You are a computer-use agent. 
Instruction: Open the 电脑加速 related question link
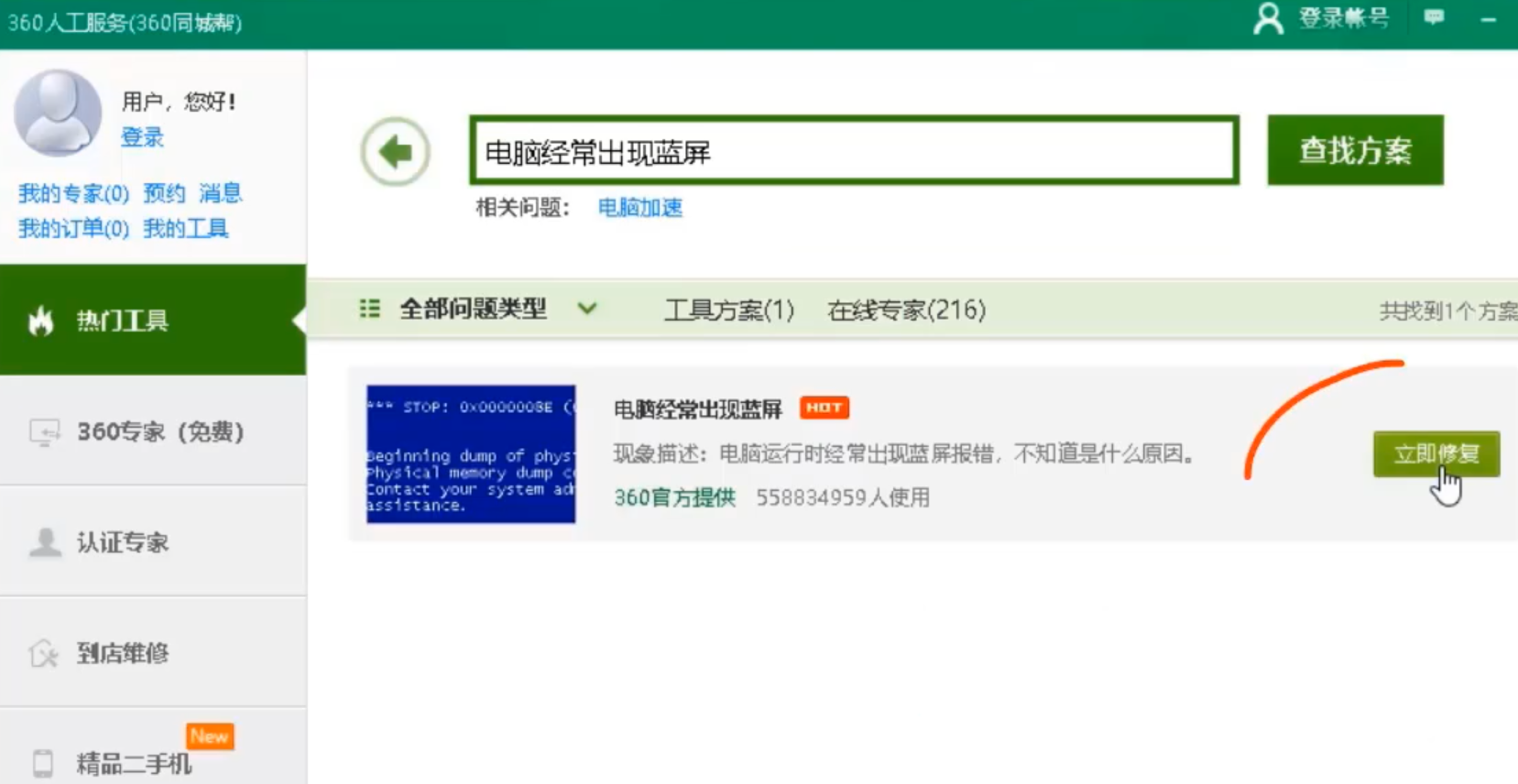point(639,208)
